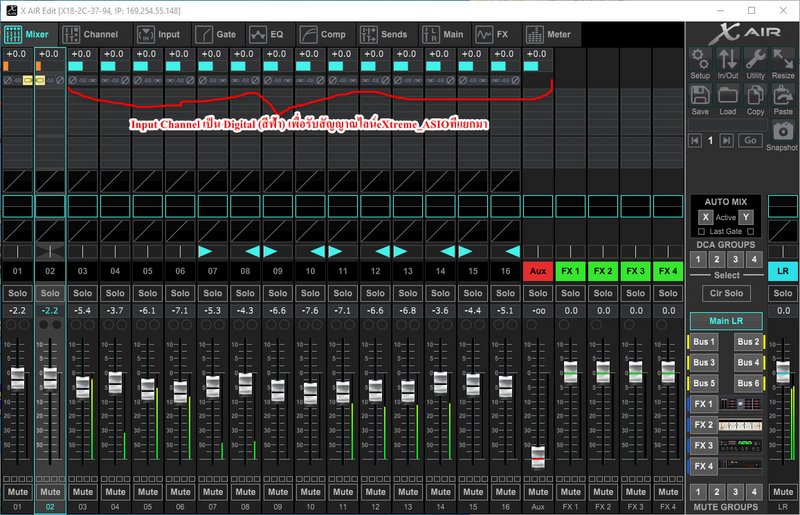Image resolution: width=800 pixels, height=515 pixels.
Task: Open the Comp tab
Action: [322, 34]
